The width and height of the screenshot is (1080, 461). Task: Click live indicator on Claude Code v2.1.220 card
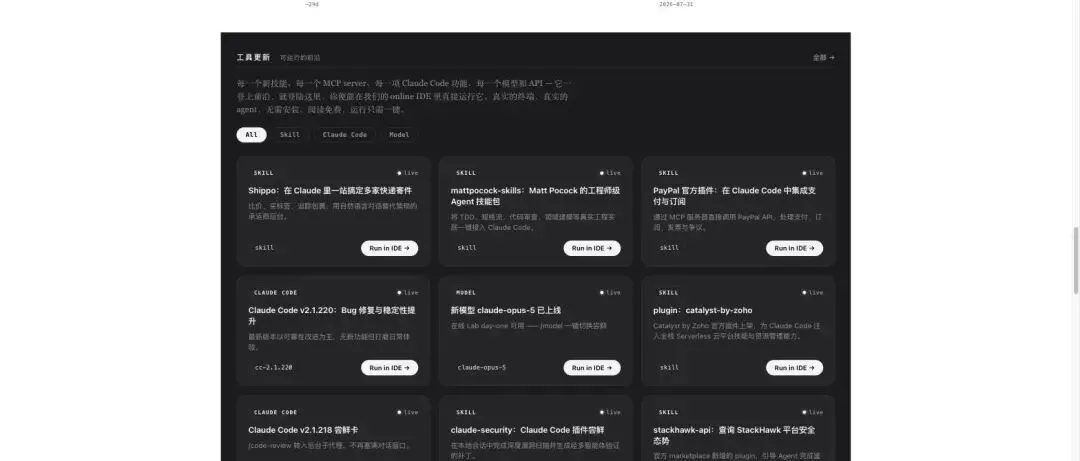(408, 293)
